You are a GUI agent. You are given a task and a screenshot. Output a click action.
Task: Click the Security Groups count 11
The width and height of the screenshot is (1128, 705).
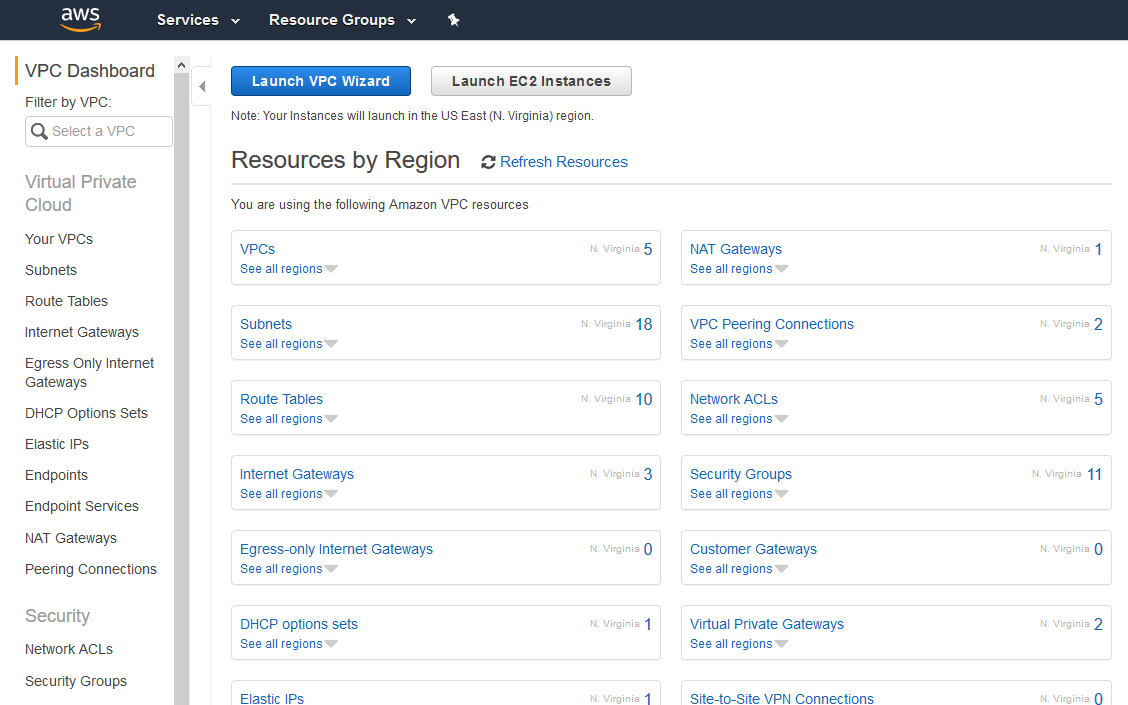point(1094,475)
